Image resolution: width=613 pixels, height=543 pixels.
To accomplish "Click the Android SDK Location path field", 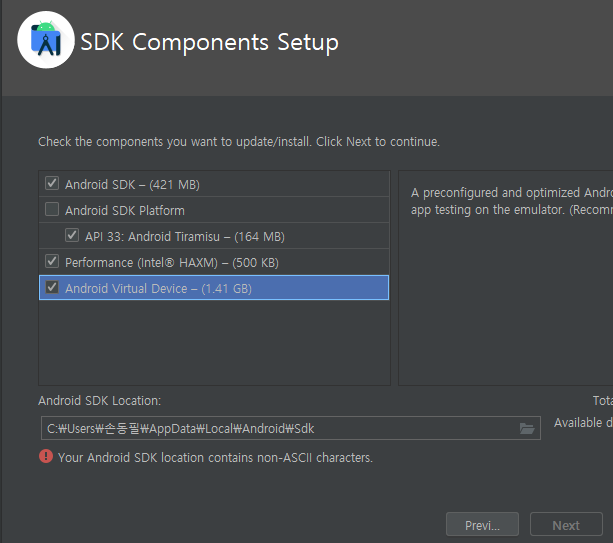I will pos(290,428).
